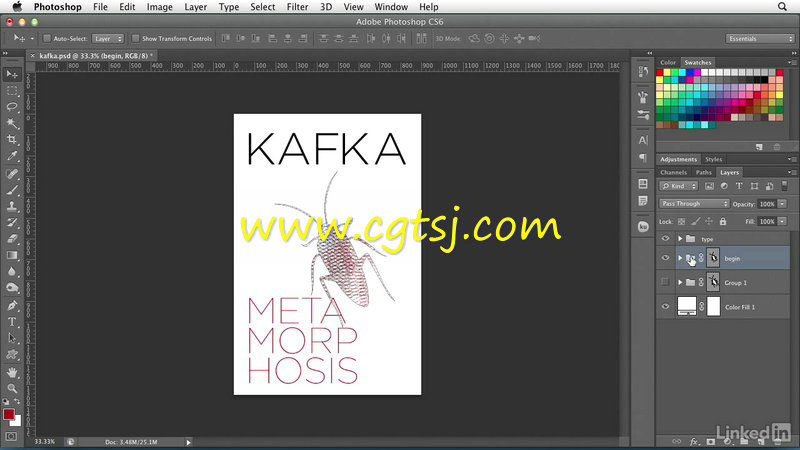
Task: Click the status bar arrow button
Action: coord(188,442)
